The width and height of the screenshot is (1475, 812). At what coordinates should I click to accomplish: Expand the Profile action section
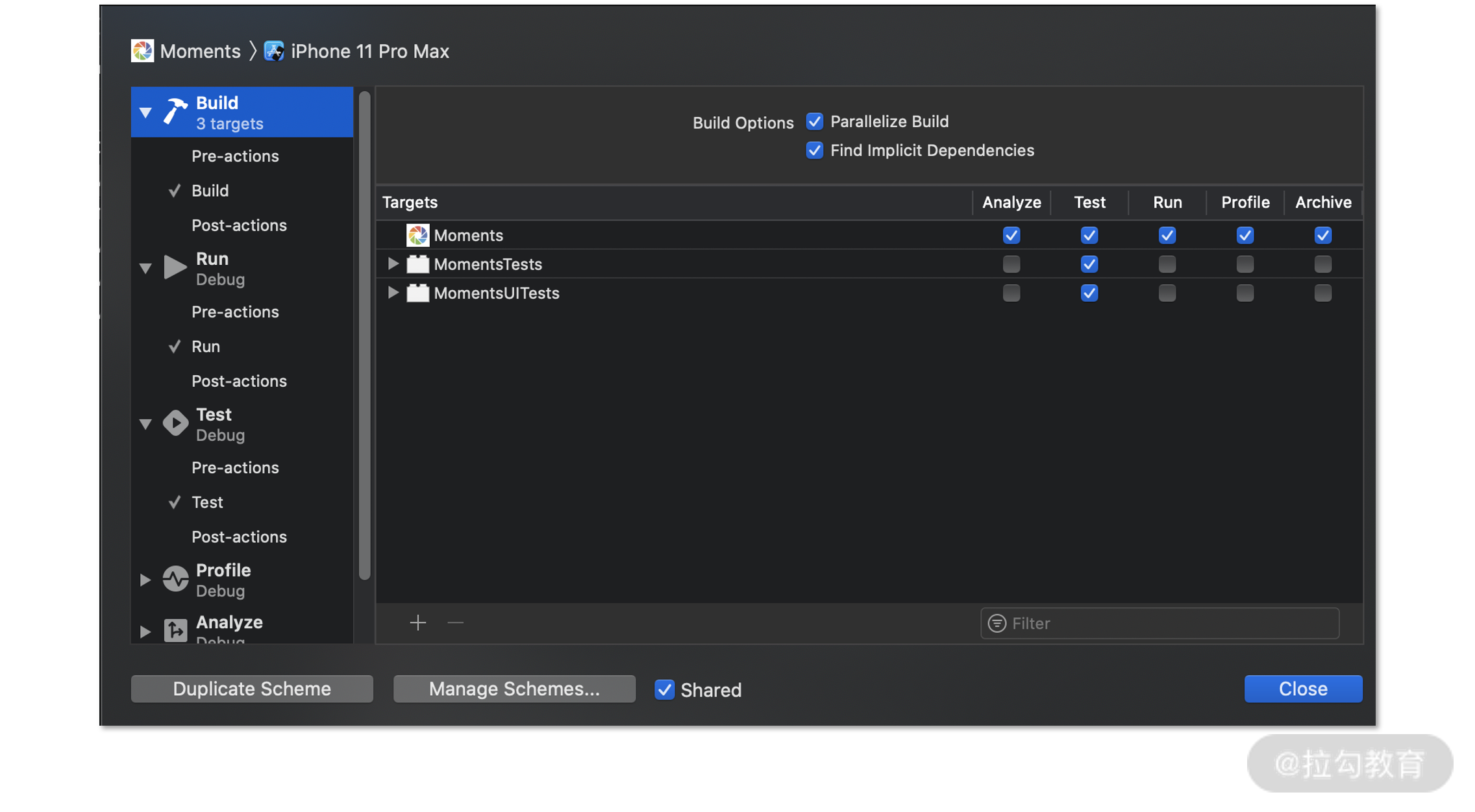click(x=145, y=579)
